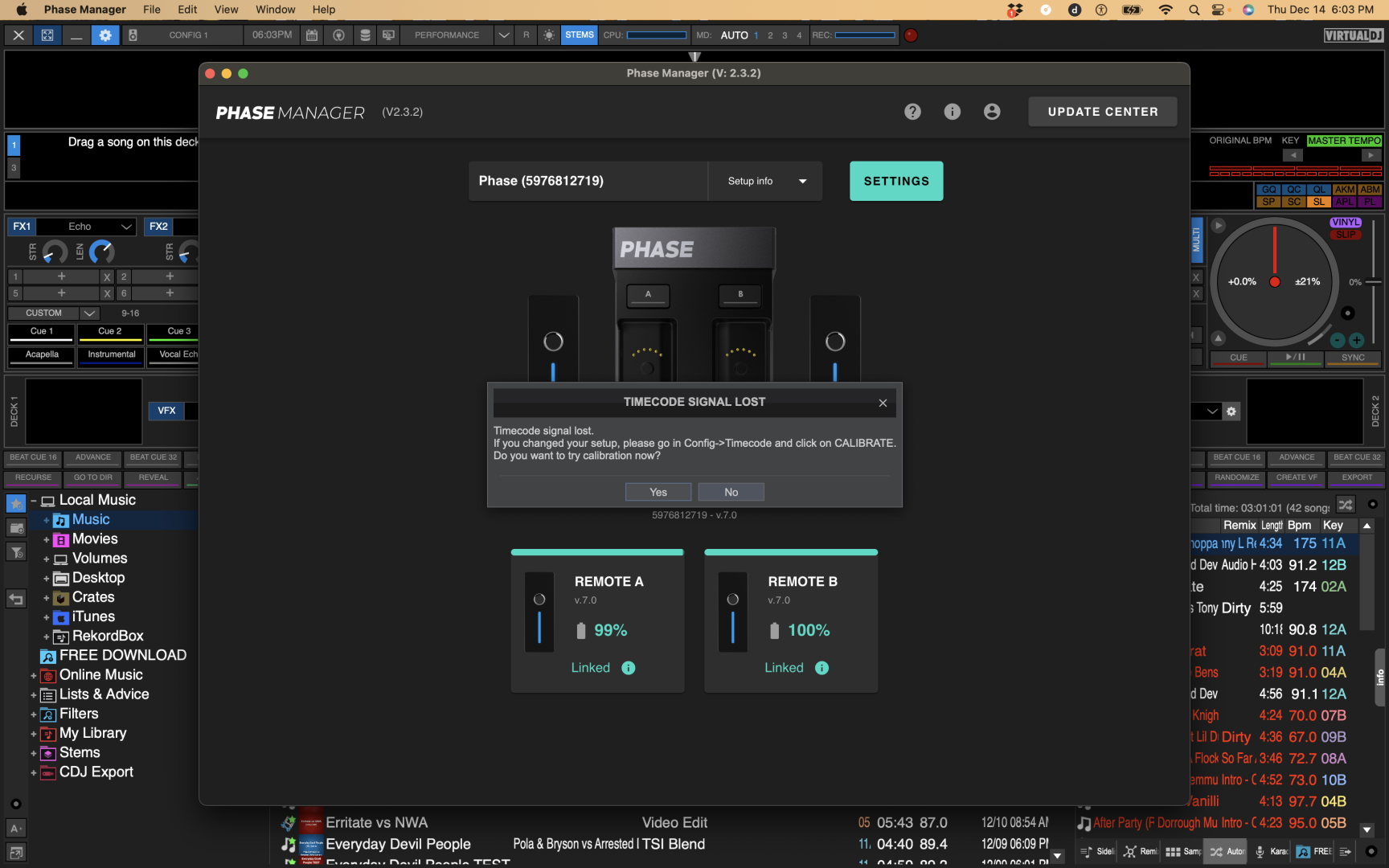Click the filter funnel icon in browser sidebar
1389x868 pixels.
(16, 552)
